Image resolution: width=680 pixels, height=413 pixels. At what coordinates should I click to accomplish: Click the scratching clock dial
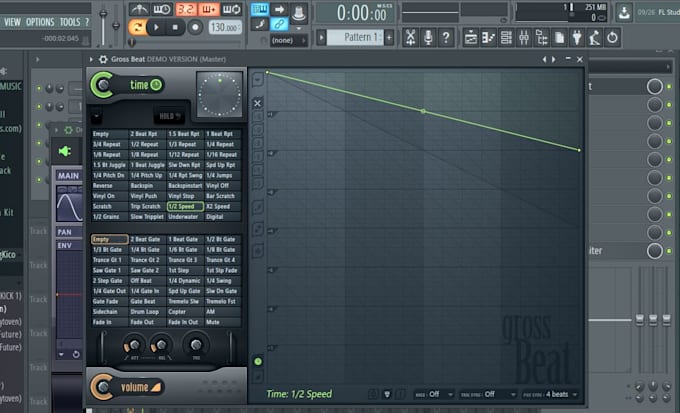pos(220,94)
